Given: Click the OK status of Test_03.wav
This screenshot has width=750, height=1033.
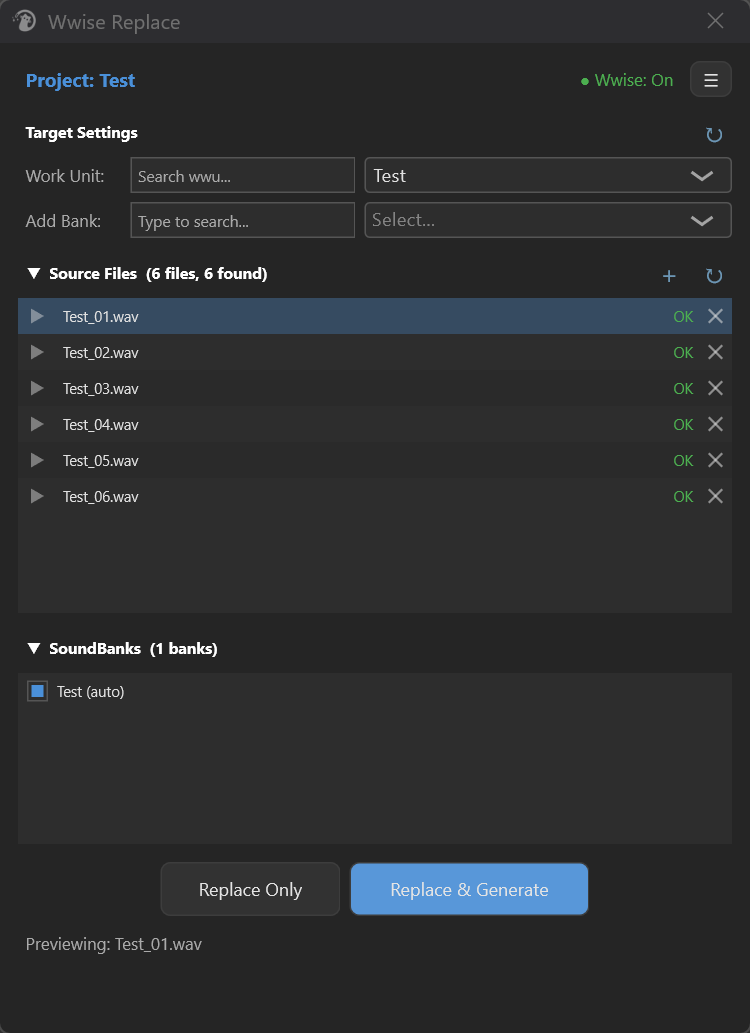Looking at the screenshot, I should coord(683,389).
